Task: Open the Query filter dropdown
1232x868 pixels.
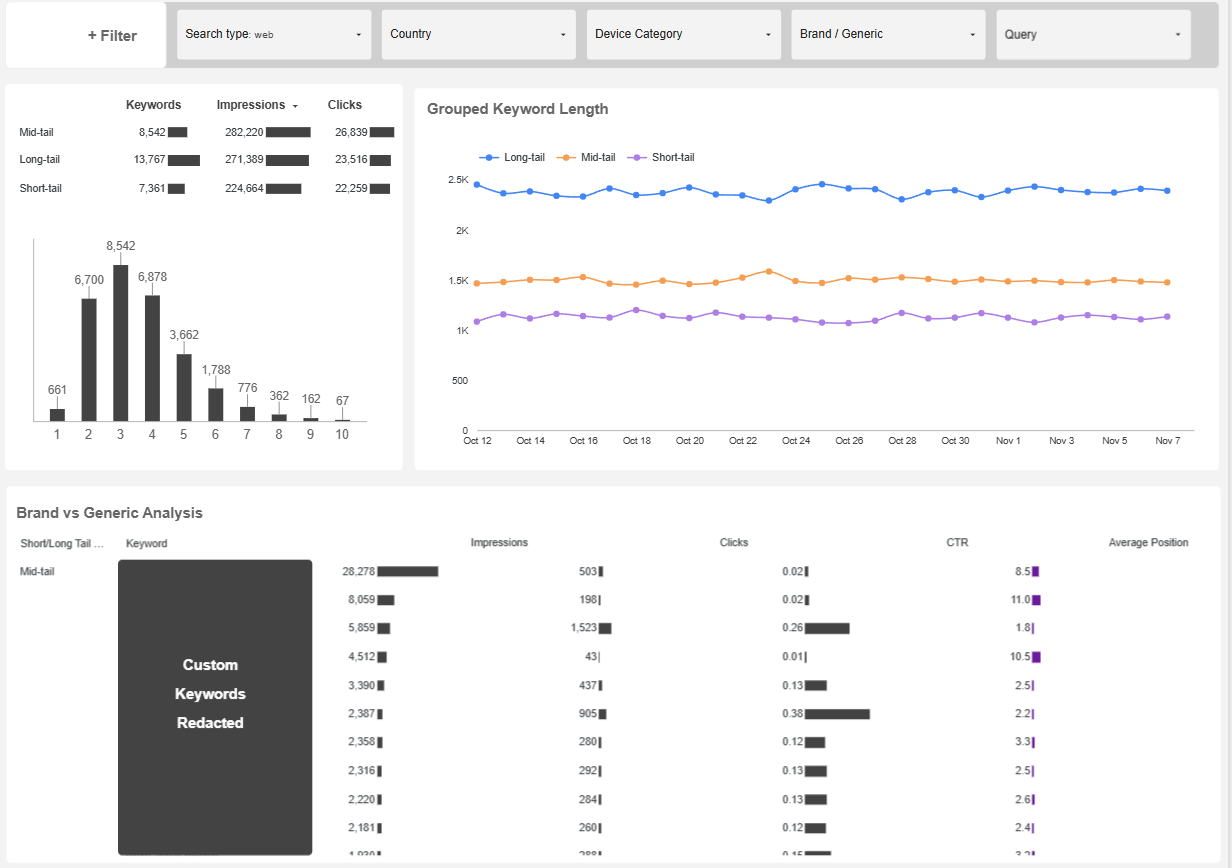Action: (x=1092, y=34)
